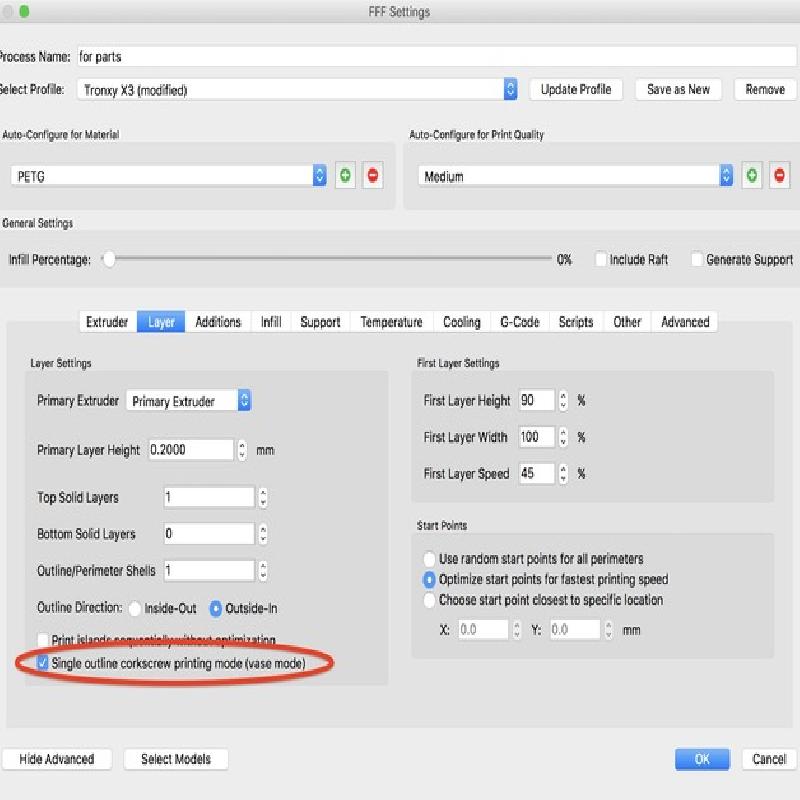800x800 pixels.
Task: Switch to the Other tab
Action: [x=627, y=322]
